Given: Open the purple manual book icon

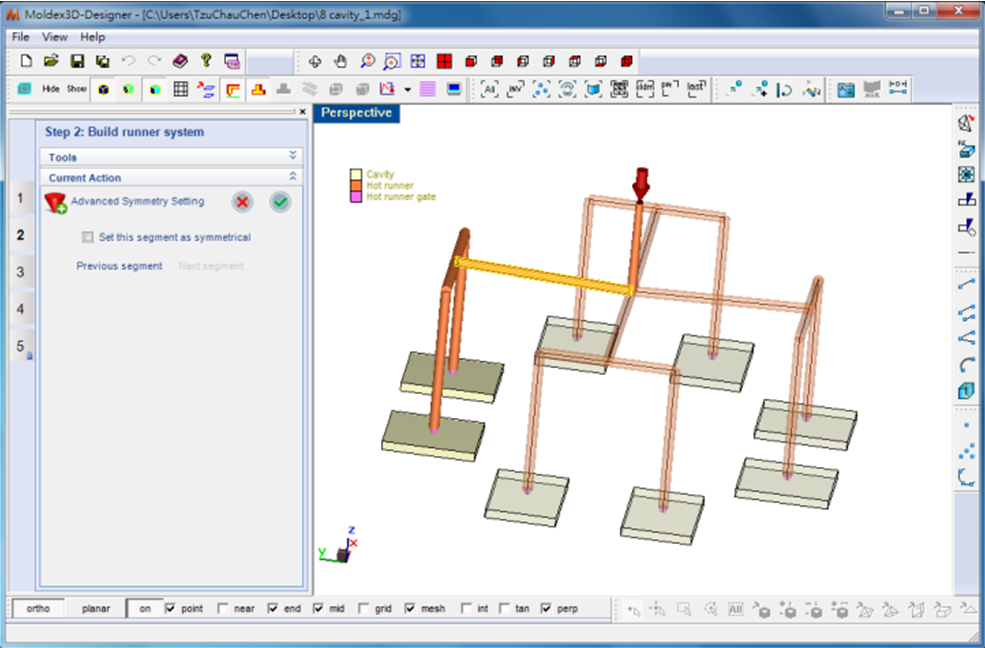Looking at the screenshot, I should (x=180, y=61).
